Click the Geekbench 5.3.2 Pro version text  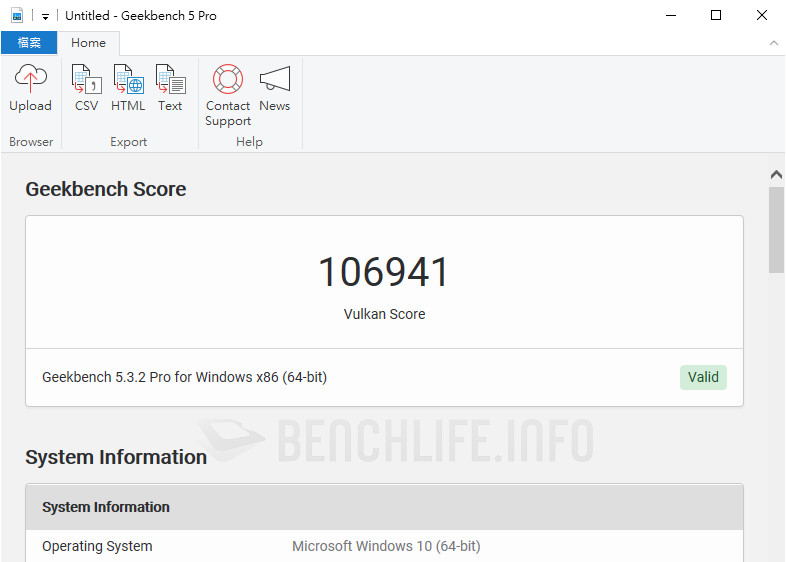click(x=184, y=377)
